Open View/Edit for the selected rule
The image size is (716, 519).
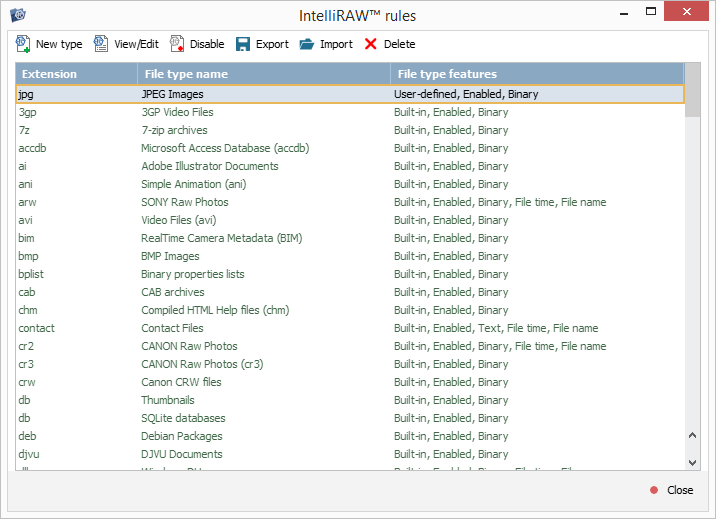click(101, 44)
